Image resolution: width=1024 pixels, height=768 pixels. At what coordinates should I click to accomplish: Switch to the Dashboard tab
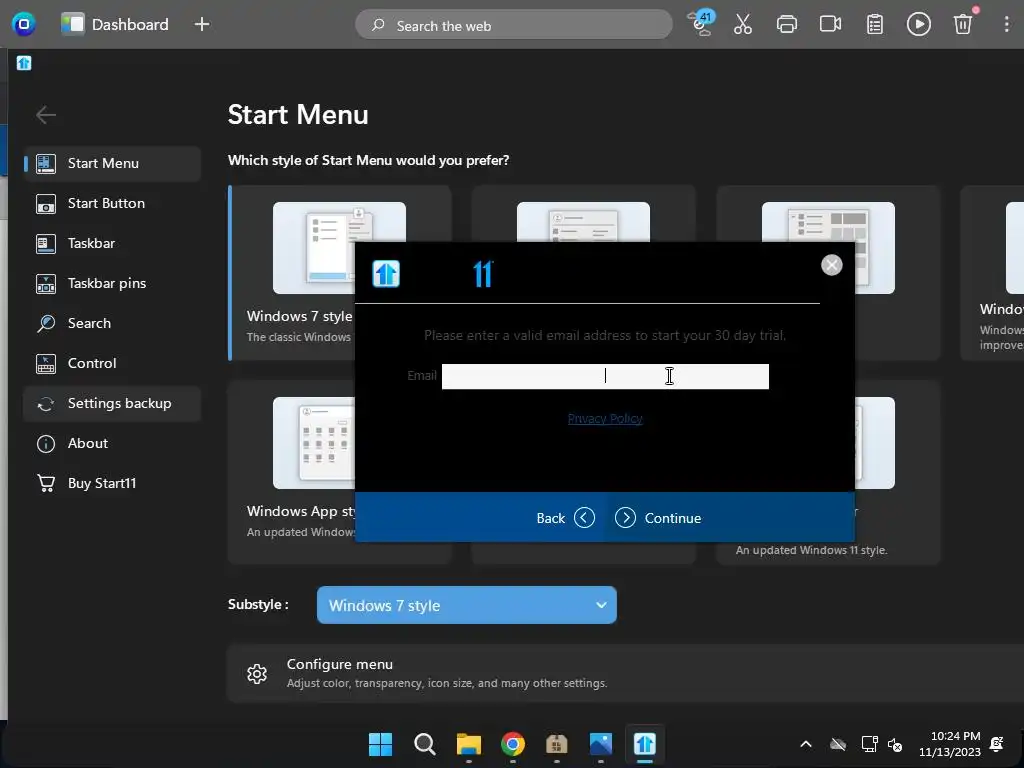click(x=116, y=24)
